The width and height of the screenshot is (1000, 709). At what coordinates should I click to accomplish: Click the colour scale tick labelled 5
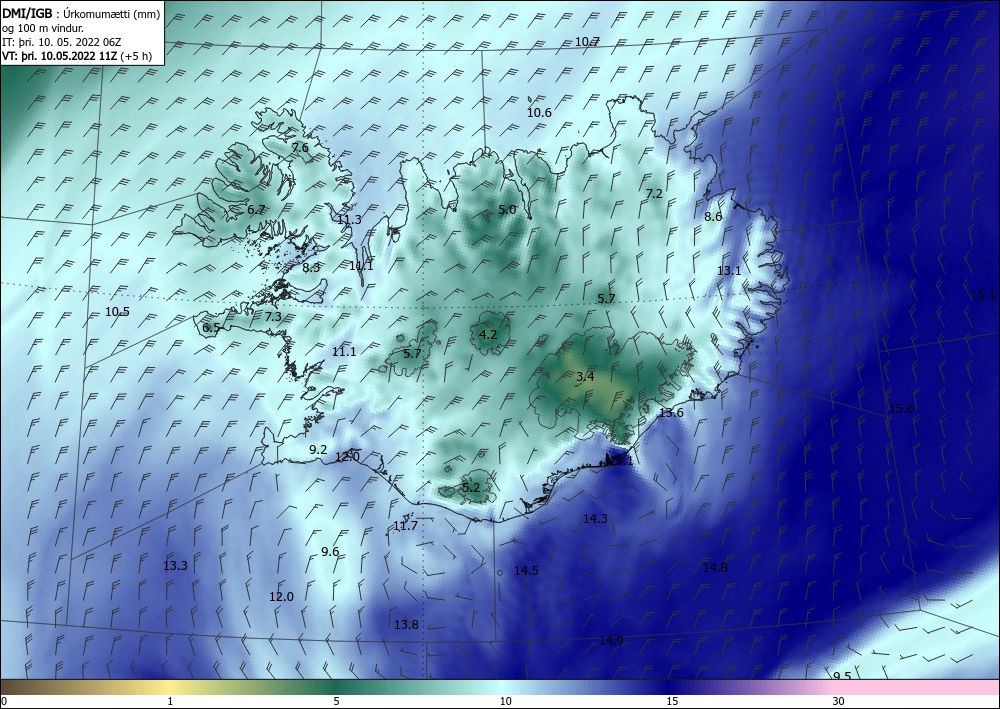point(336,701)
